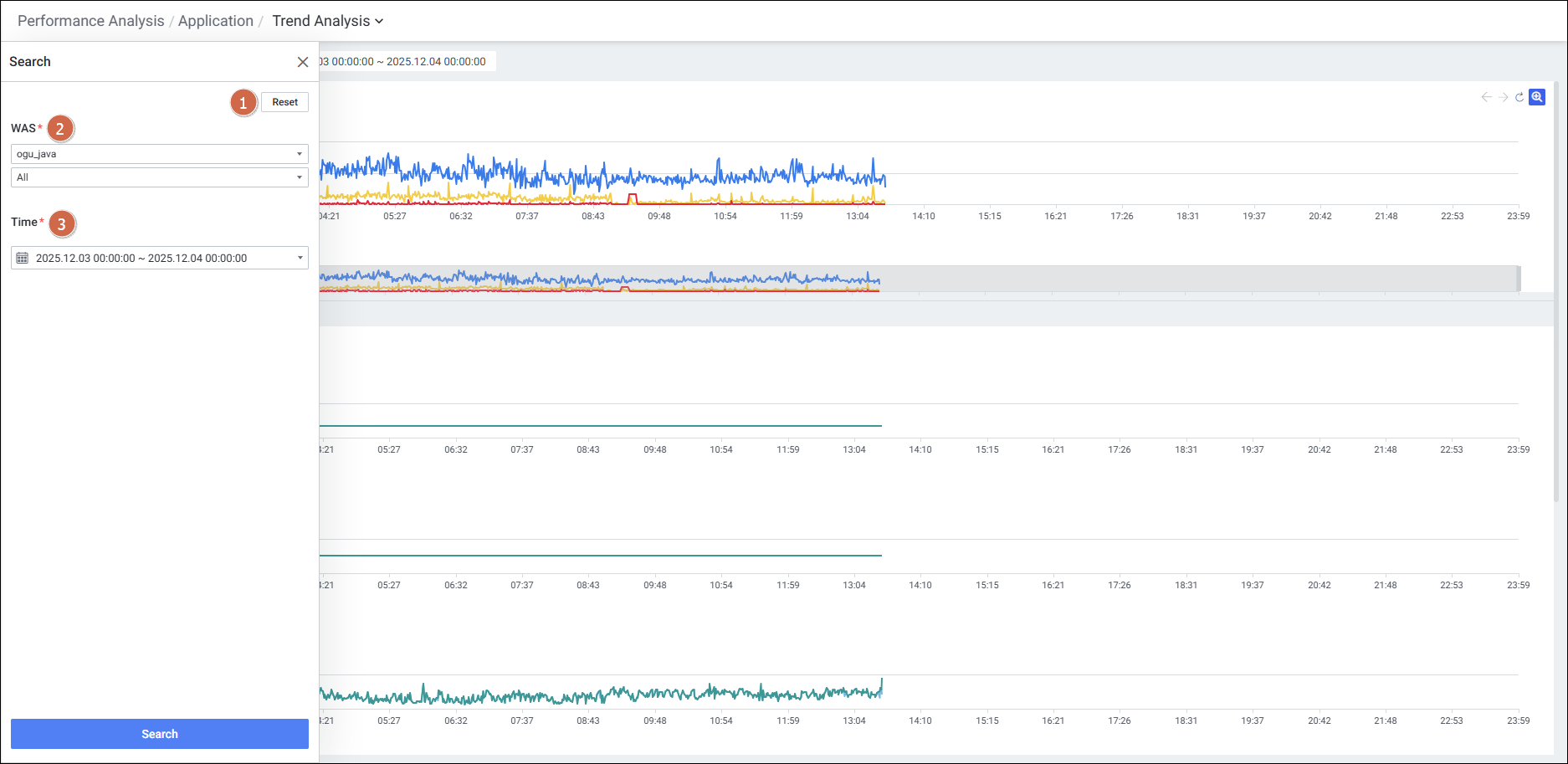Click the calendar icon in Time field

tap(23, 258)
